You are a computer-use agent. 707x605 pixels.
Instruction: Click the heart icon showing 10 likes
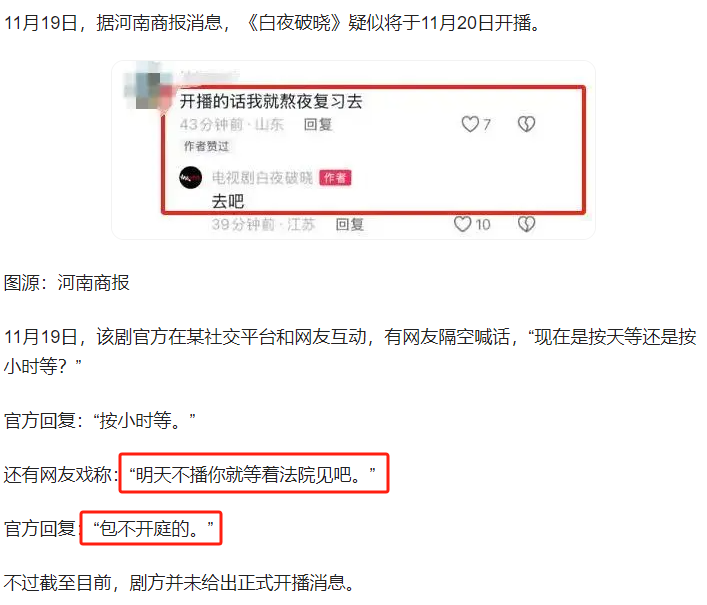pos(462,224)
